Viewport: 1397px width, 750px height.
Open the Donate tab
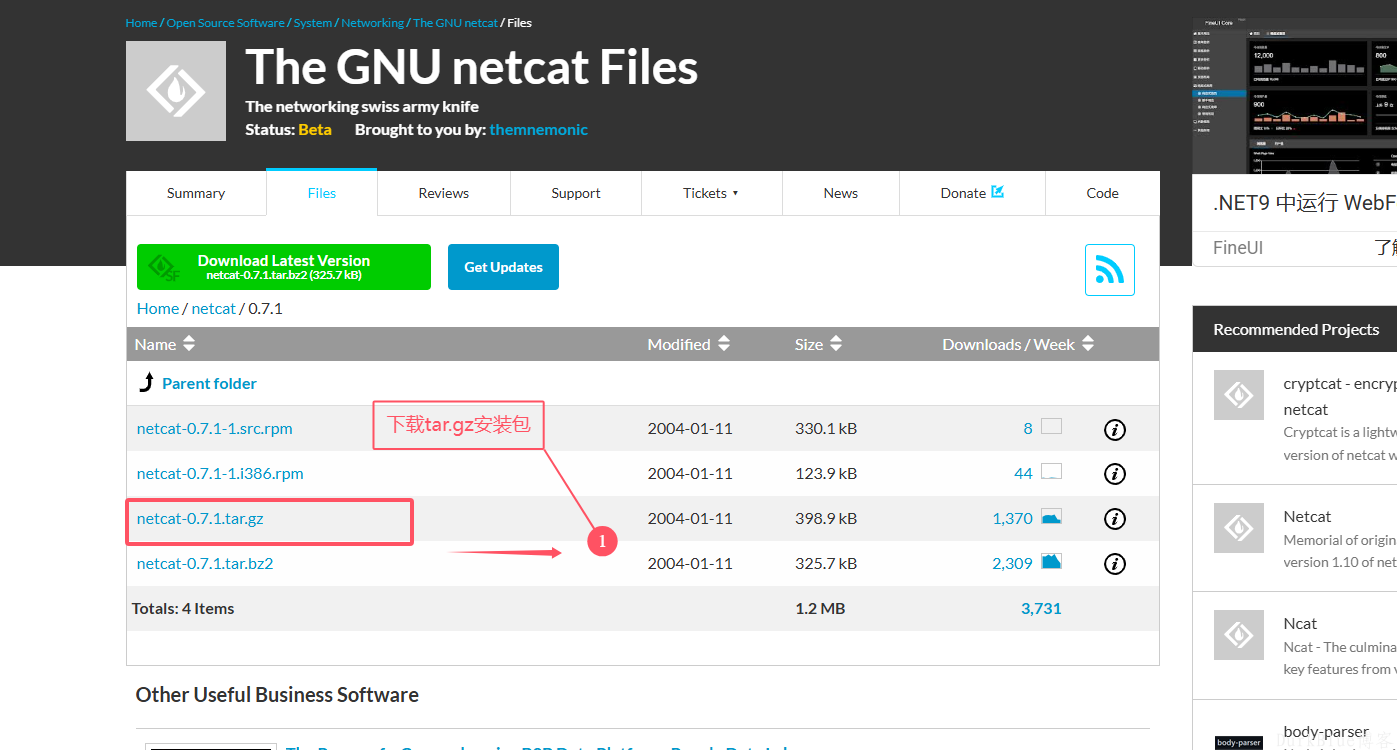[972, 193]
